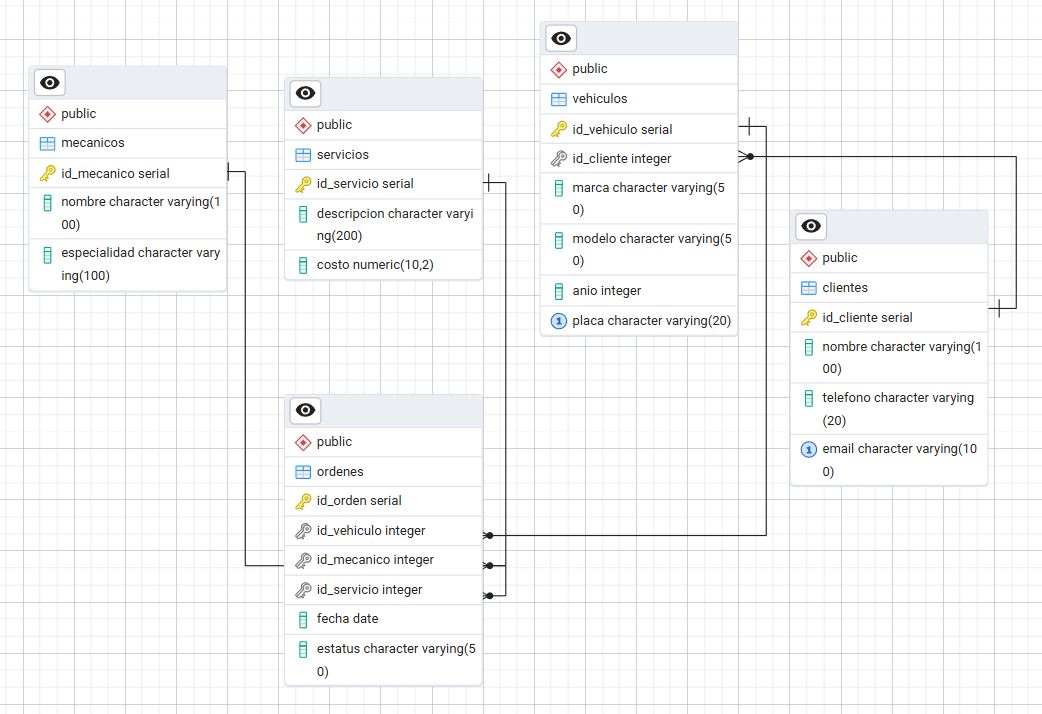Image resolution: width=1042 pixels, height=714 pixels.
Task: Toggle the eye icon on ordenes table
Action: (x=305, y=410)
